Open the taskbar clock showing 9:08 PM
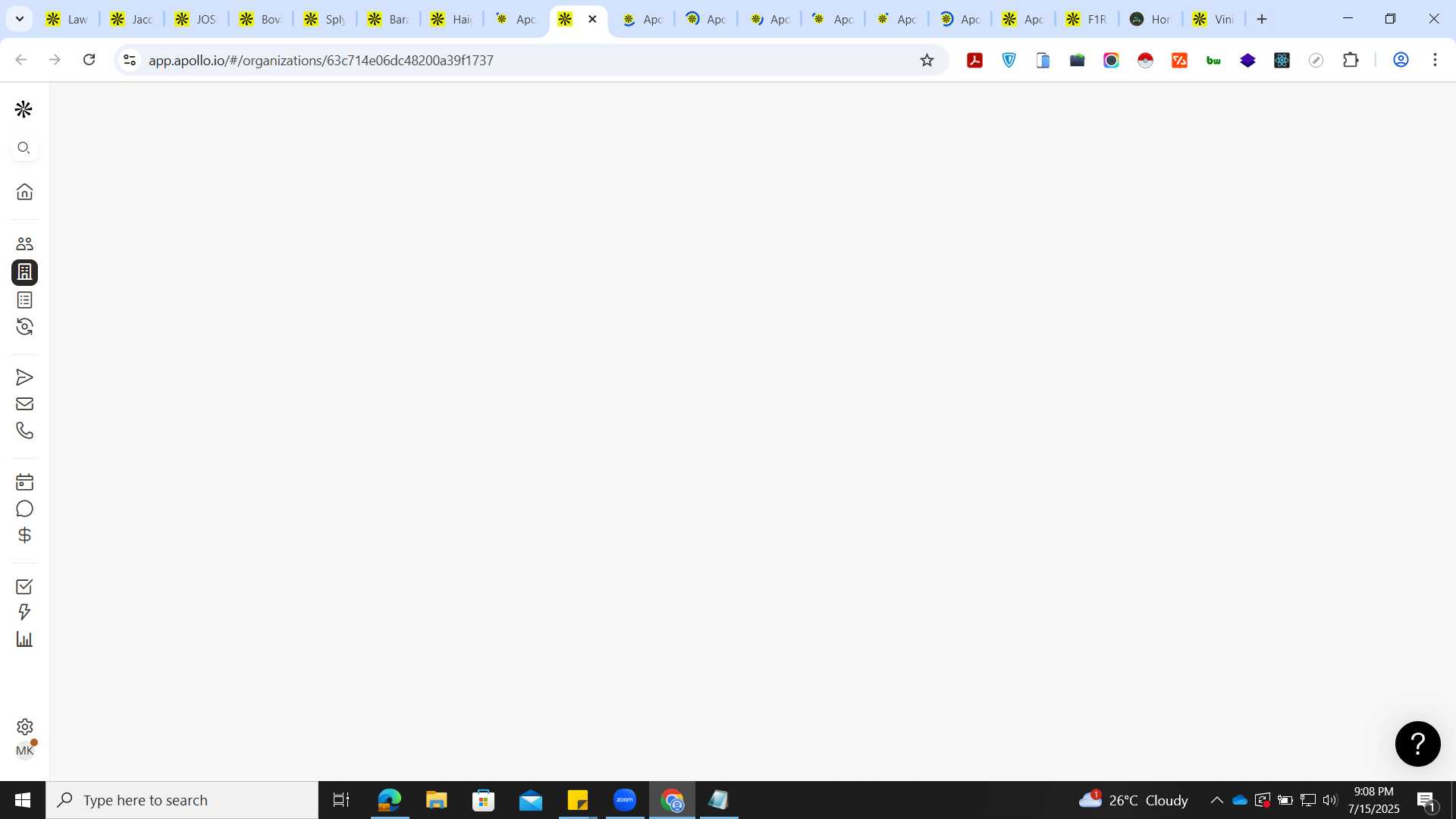This screenshot has width=1456, height=819. [1374, 800]
